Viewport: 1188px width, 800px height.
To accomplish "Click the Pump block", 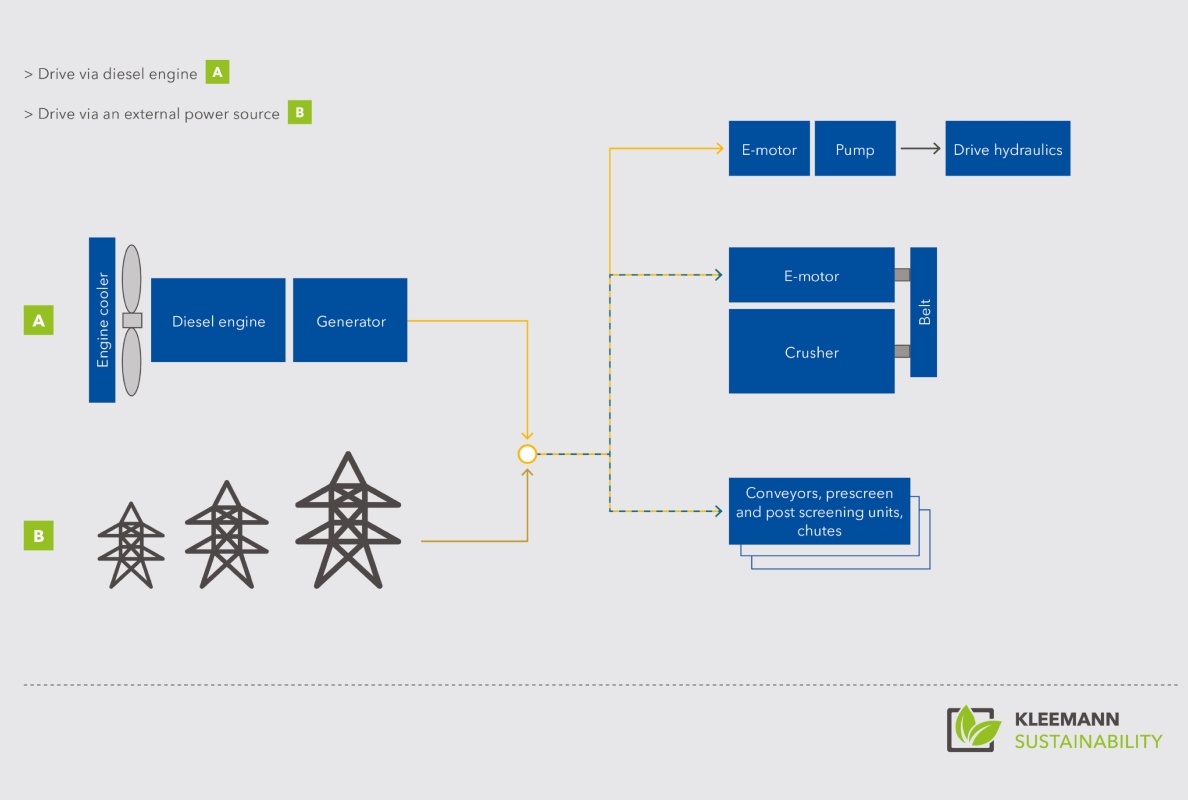I will coord(855,148).
